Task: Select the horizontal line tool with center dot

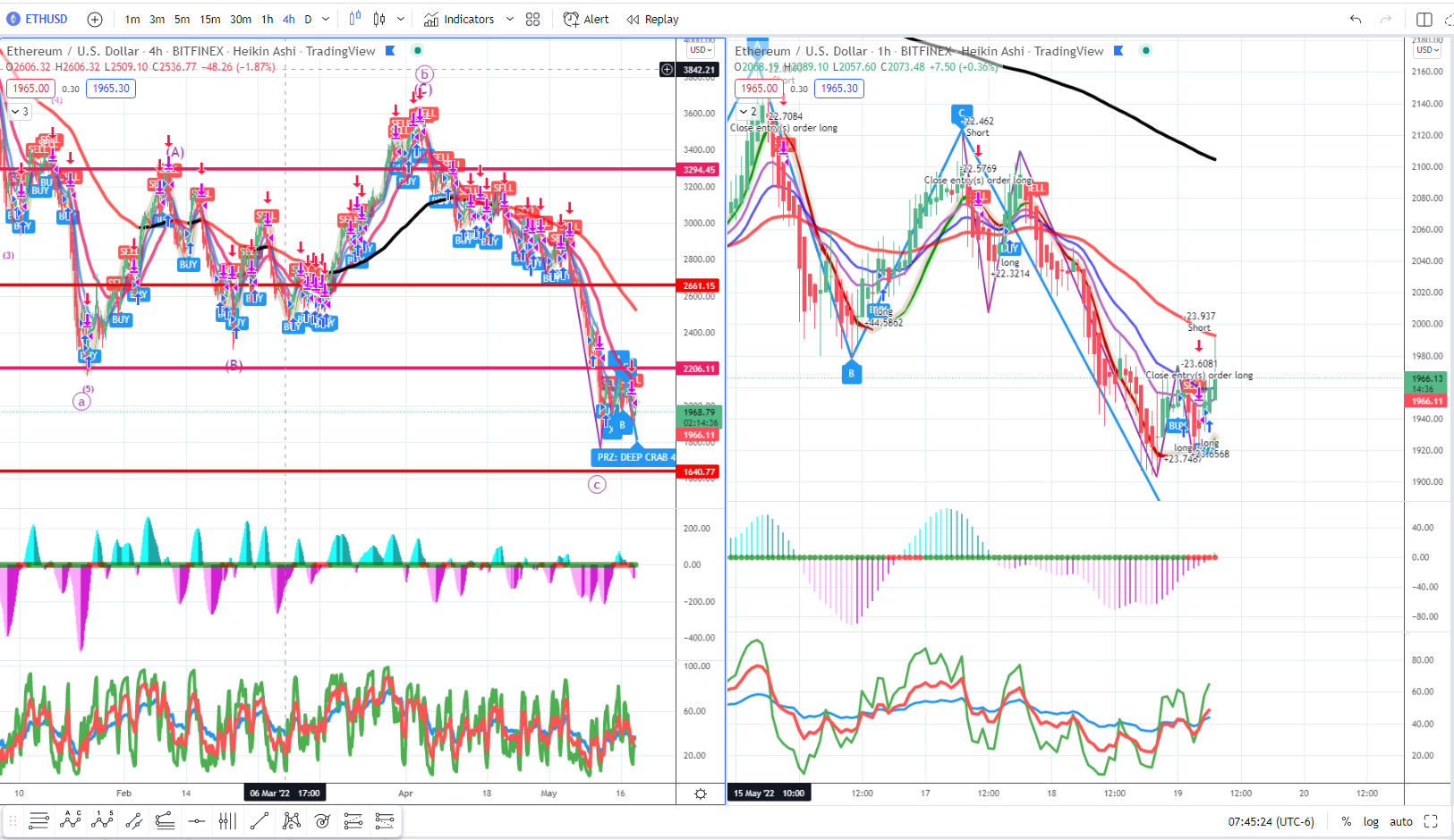Action: (197, 820)
